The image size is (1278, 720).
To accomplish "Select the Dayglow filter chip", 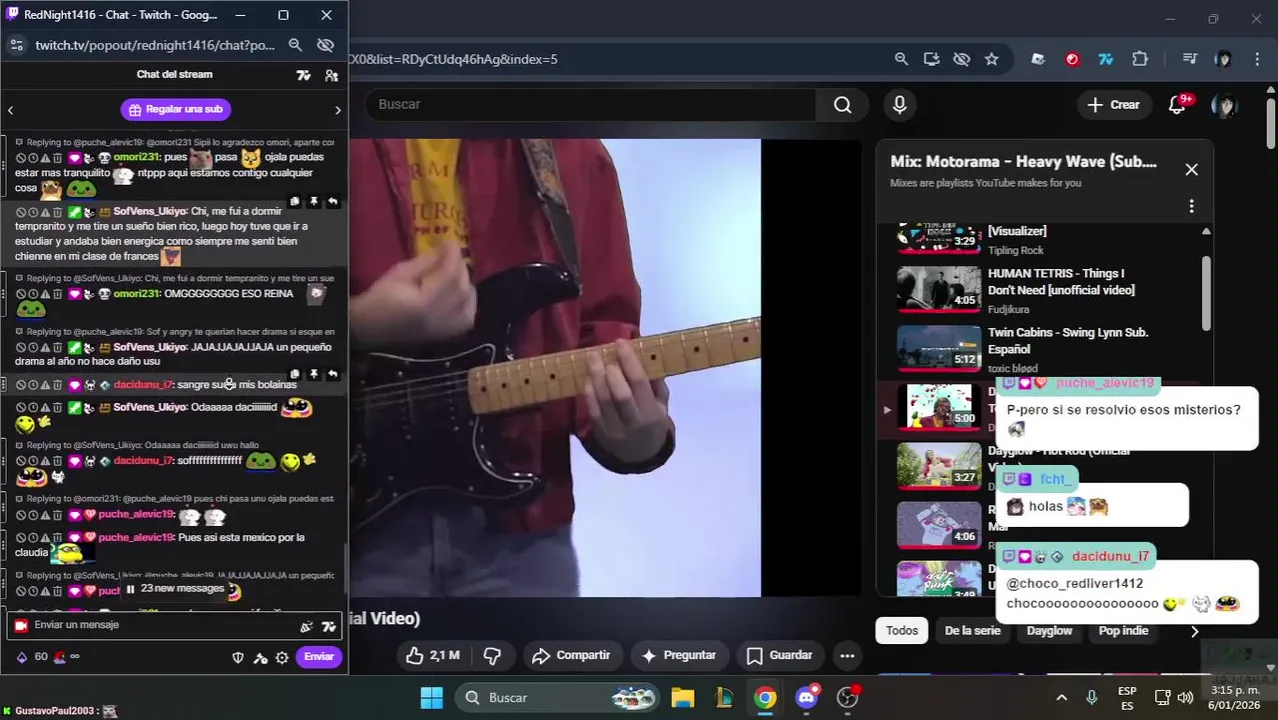I will point(1049,631).
